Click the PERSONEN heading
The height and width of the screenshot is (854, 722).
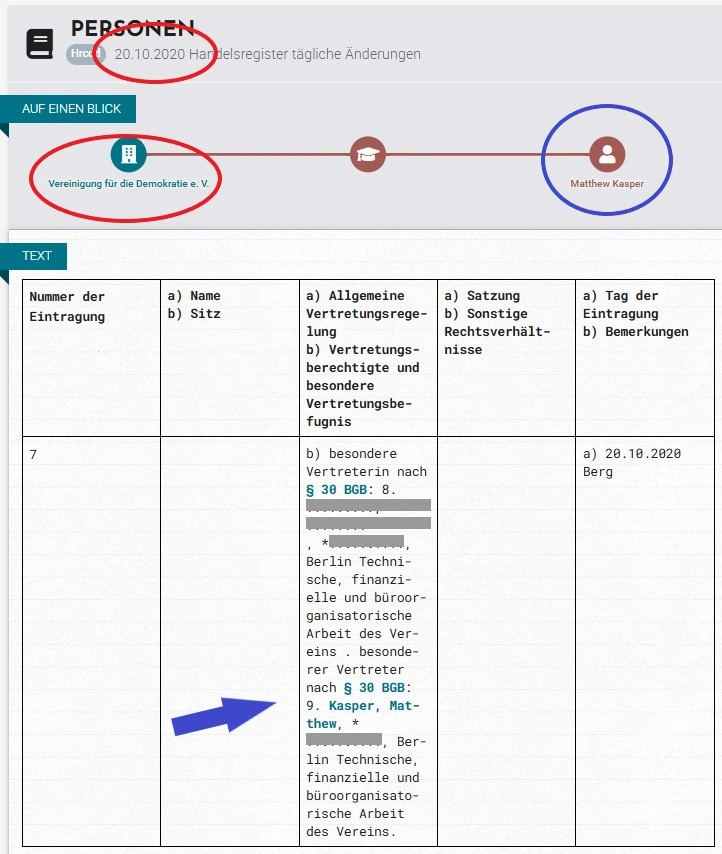132,28
